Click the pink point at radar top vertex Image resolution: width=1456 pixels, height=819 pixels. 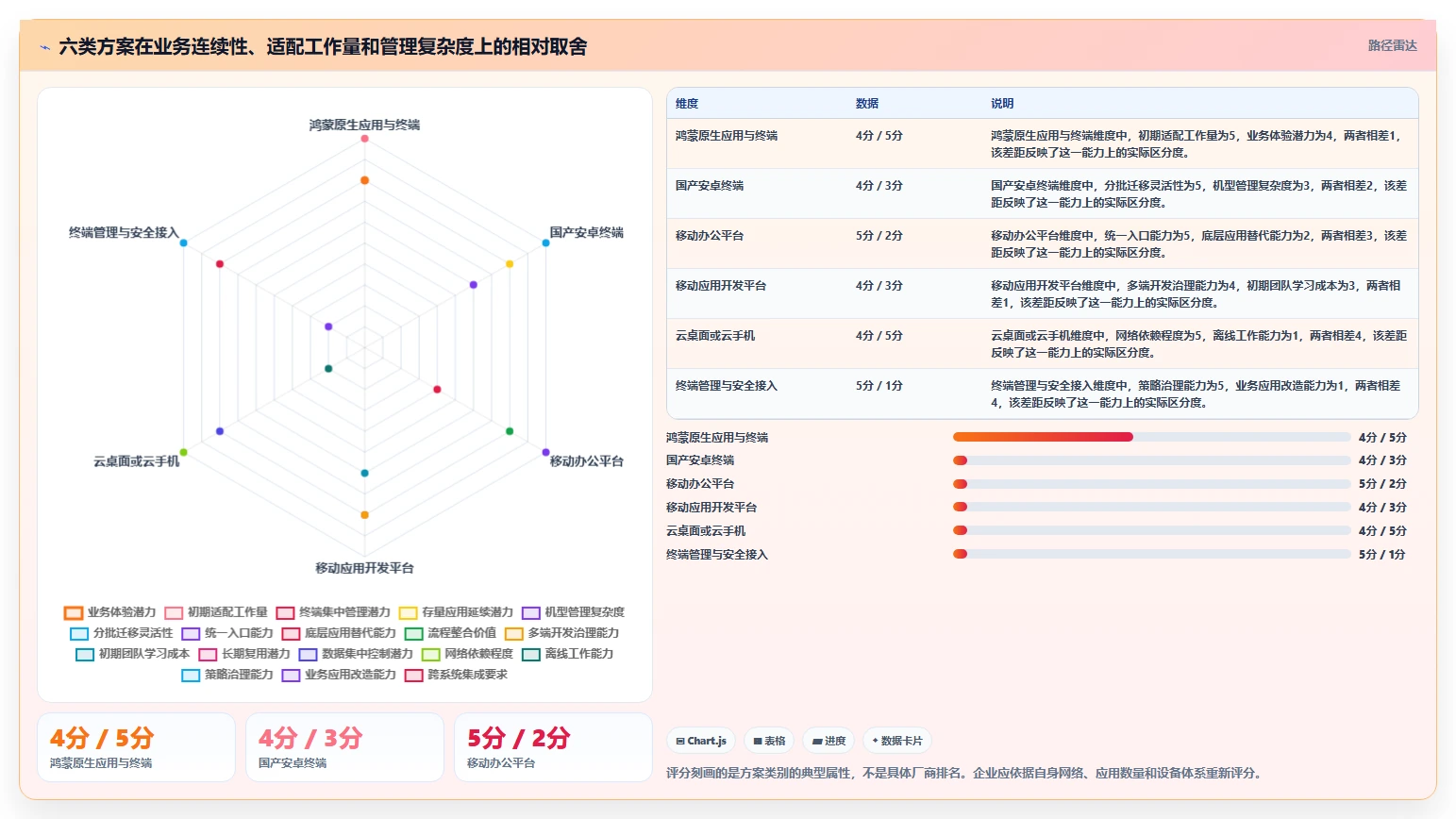[x=364, y=139]
